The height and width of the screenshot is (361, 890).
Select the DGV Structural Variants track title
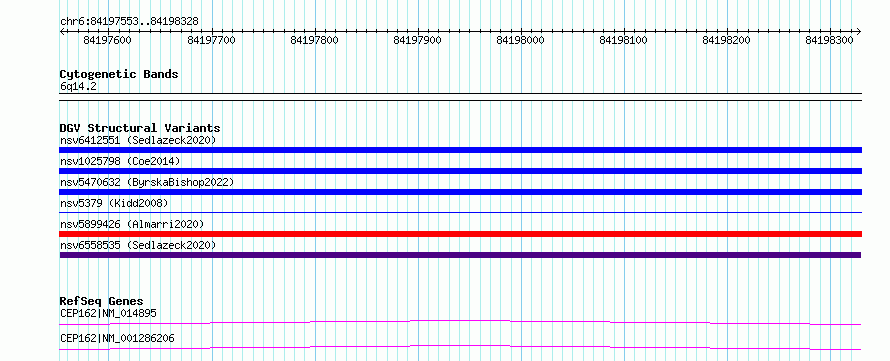coord(140,128)
